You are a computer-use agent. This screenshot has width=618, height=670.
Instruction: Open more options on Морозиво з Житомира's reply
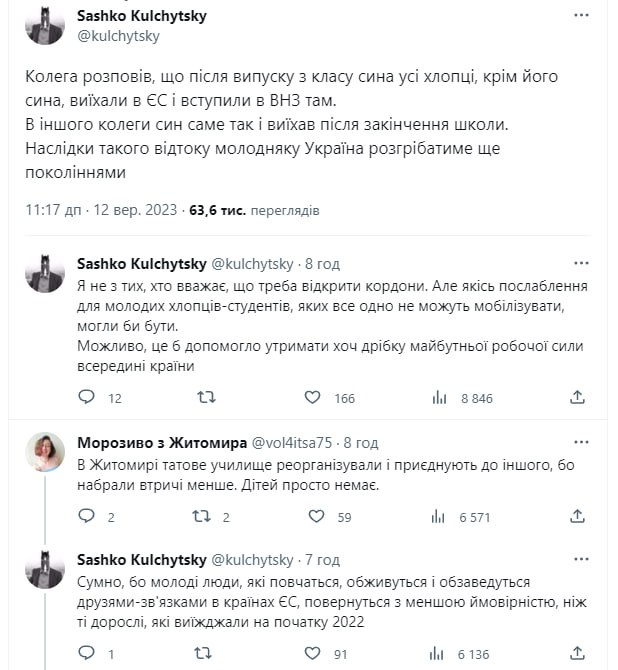click(x=581, y=442)
